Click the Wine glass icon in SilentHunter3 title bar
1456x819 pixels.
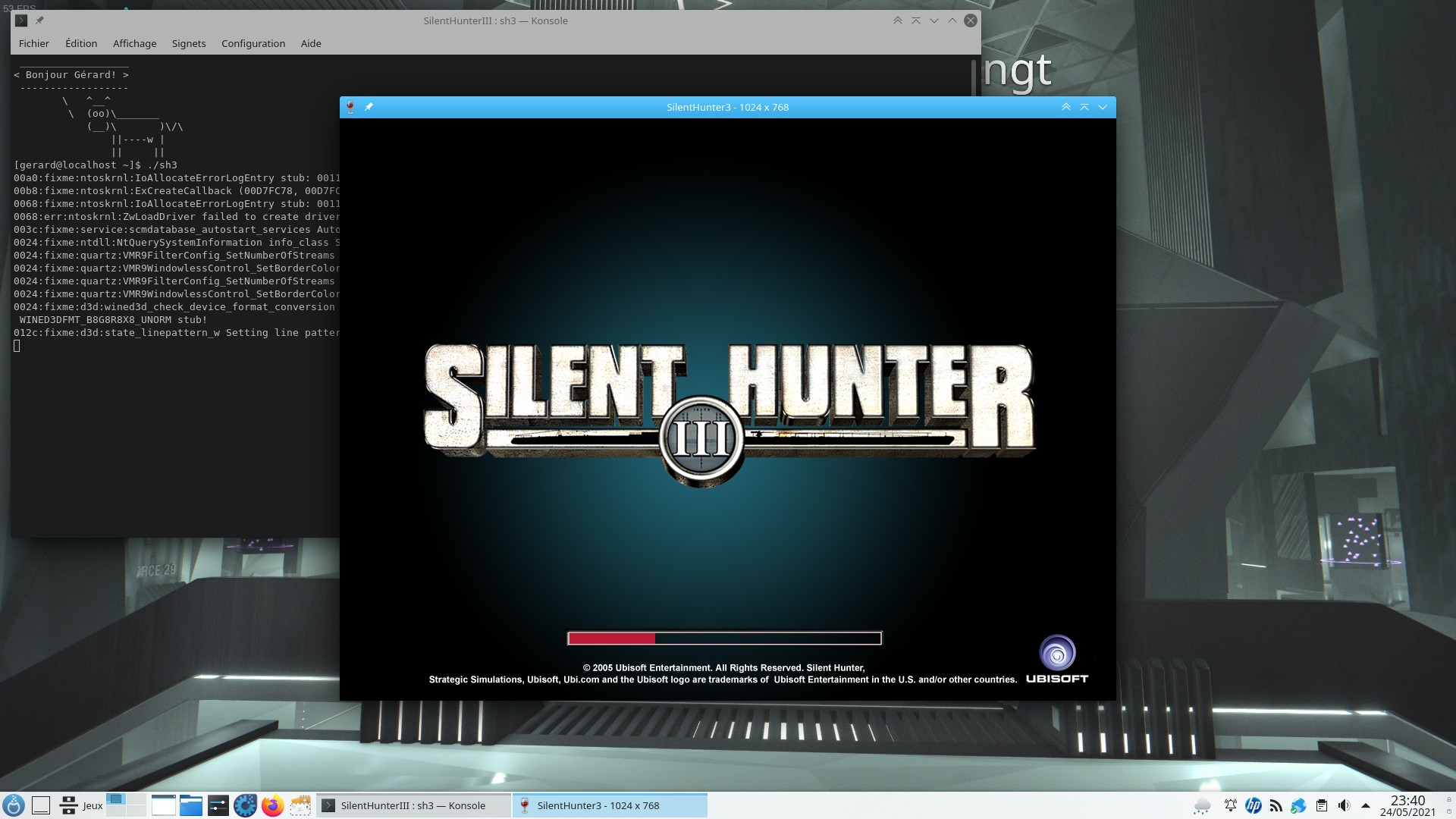click(350, 107)
